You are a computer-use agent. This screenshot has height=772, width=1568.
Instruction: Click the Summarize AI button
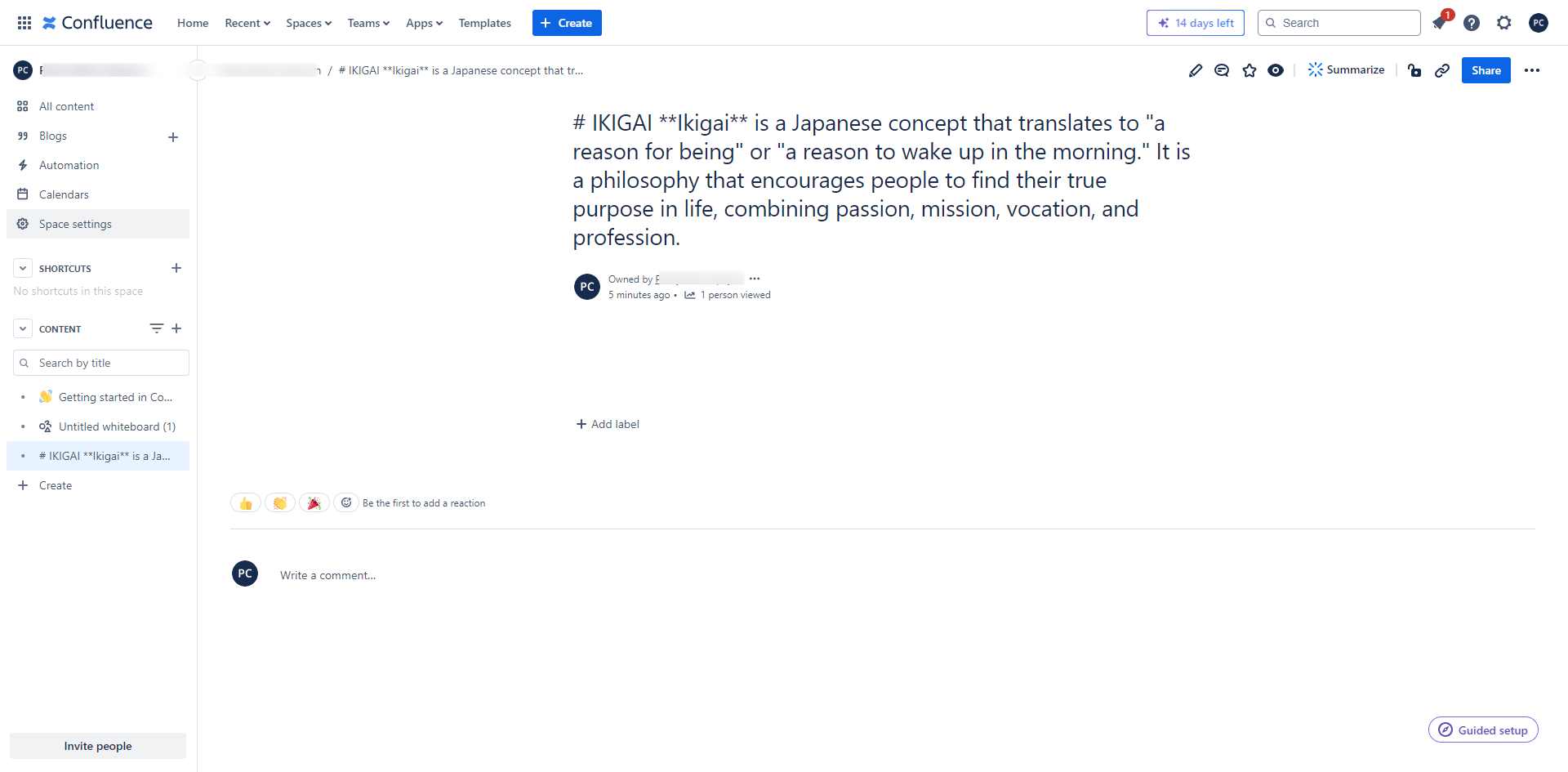pos(1346,70)
